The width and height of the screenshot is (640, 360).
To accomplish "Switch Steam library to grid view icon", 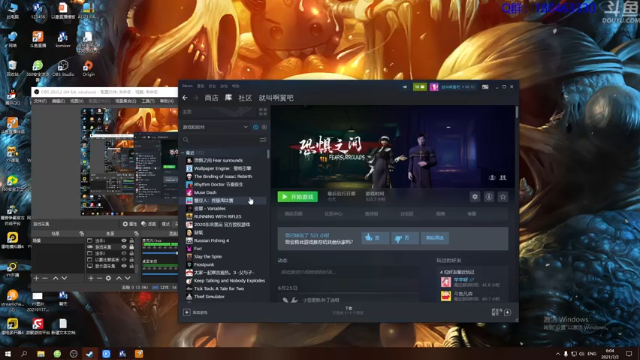I will (263, 111).
